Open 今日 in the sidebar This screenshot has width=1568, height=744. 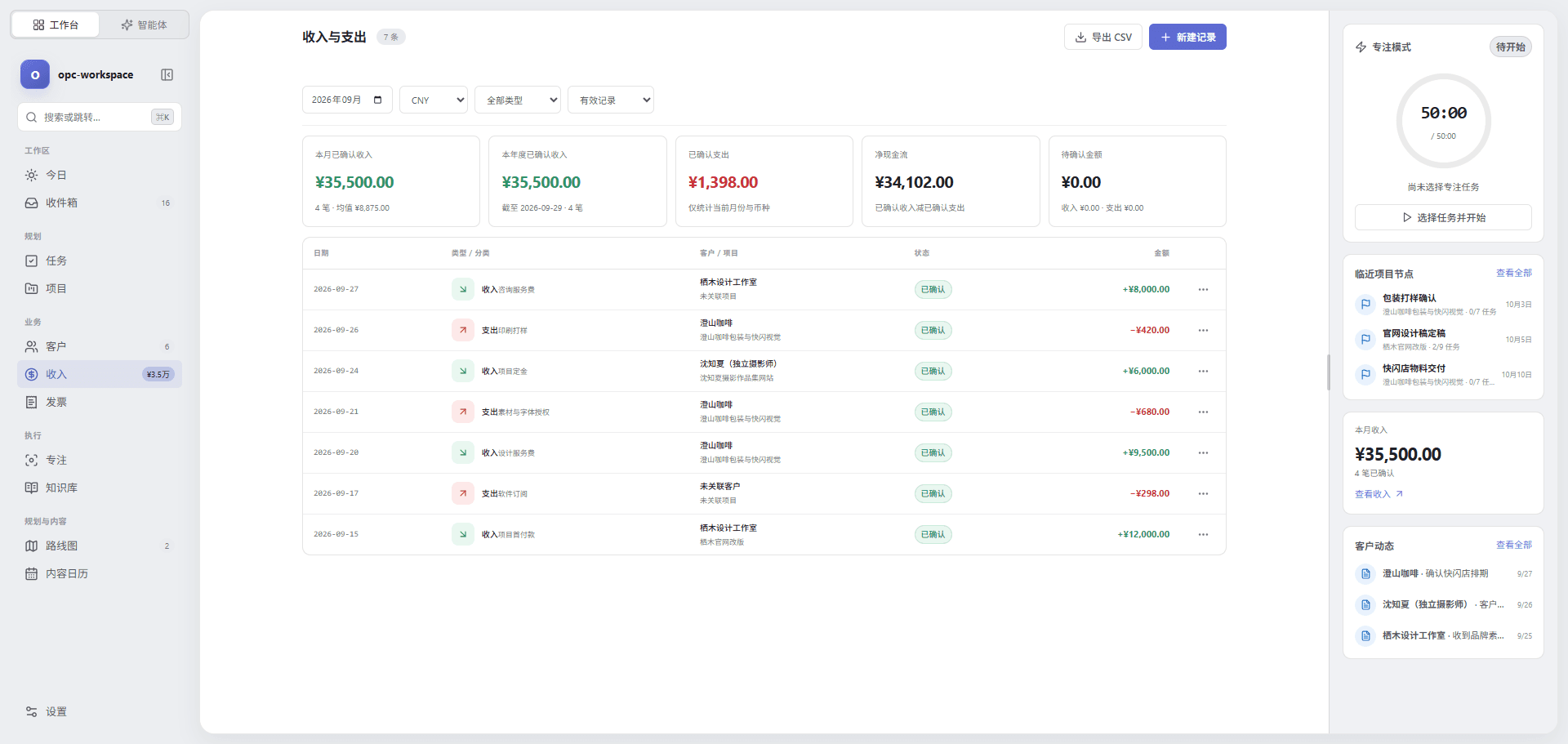100,176
